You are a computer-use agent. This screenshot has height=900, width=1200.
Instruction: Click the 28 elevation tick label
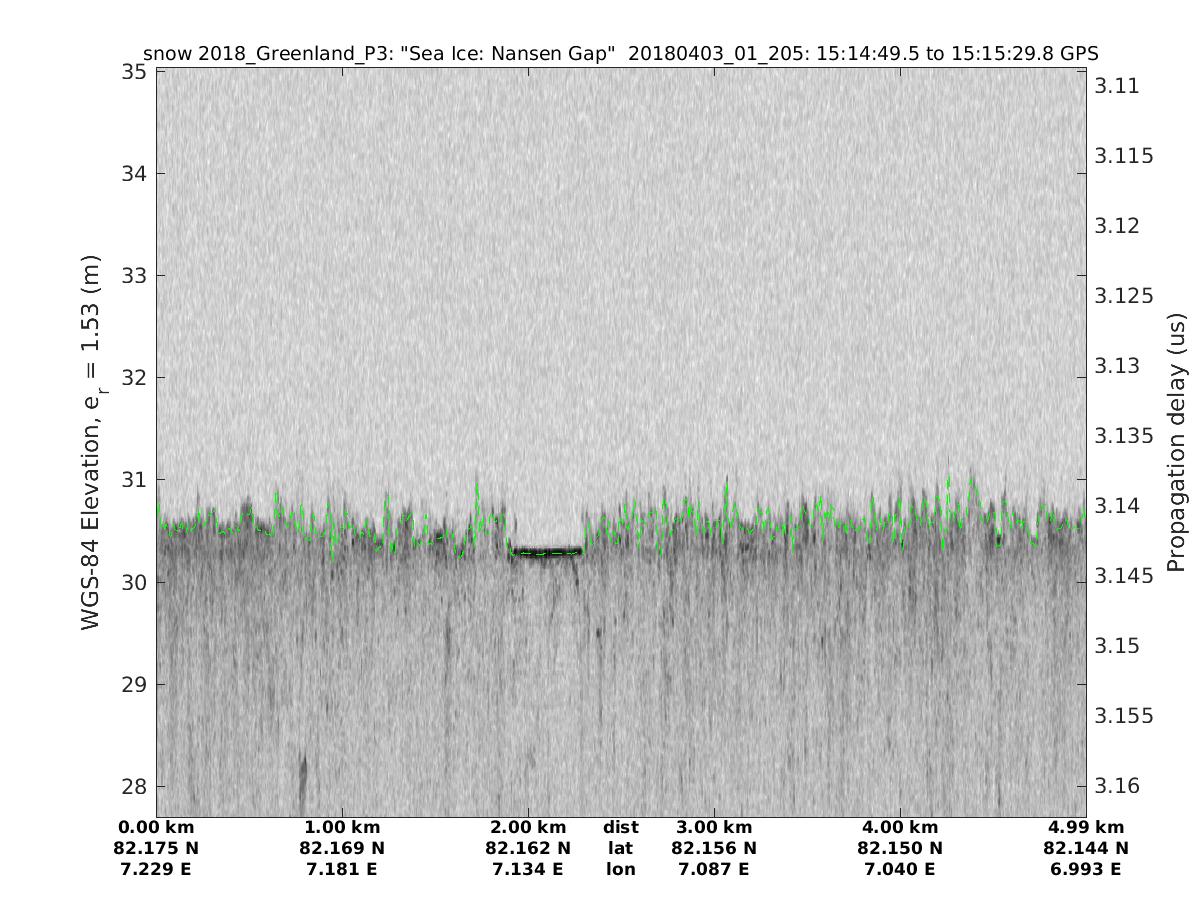[x=134, y=786]
